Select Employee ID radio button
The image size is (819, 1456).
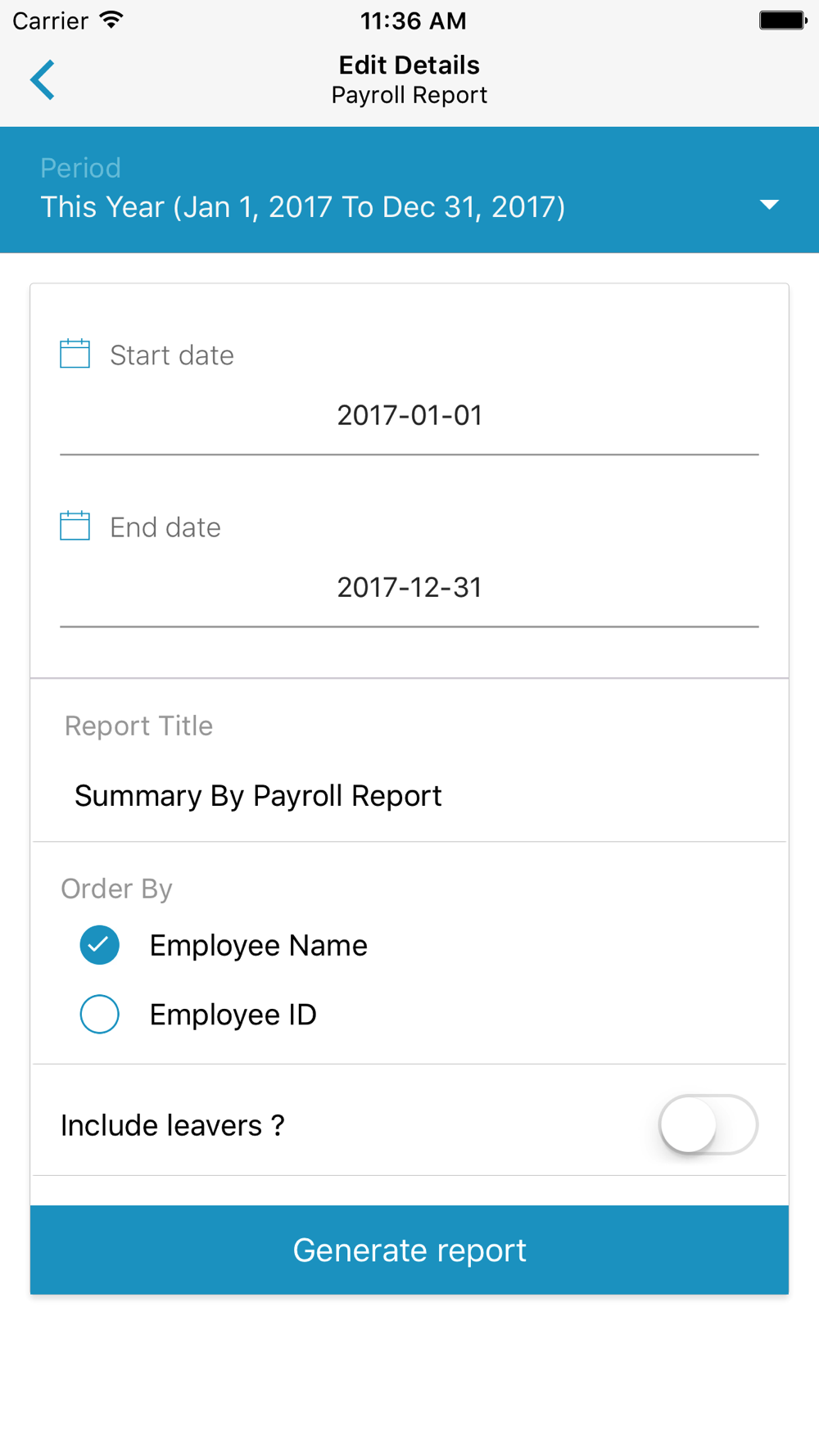point(100,1015)
